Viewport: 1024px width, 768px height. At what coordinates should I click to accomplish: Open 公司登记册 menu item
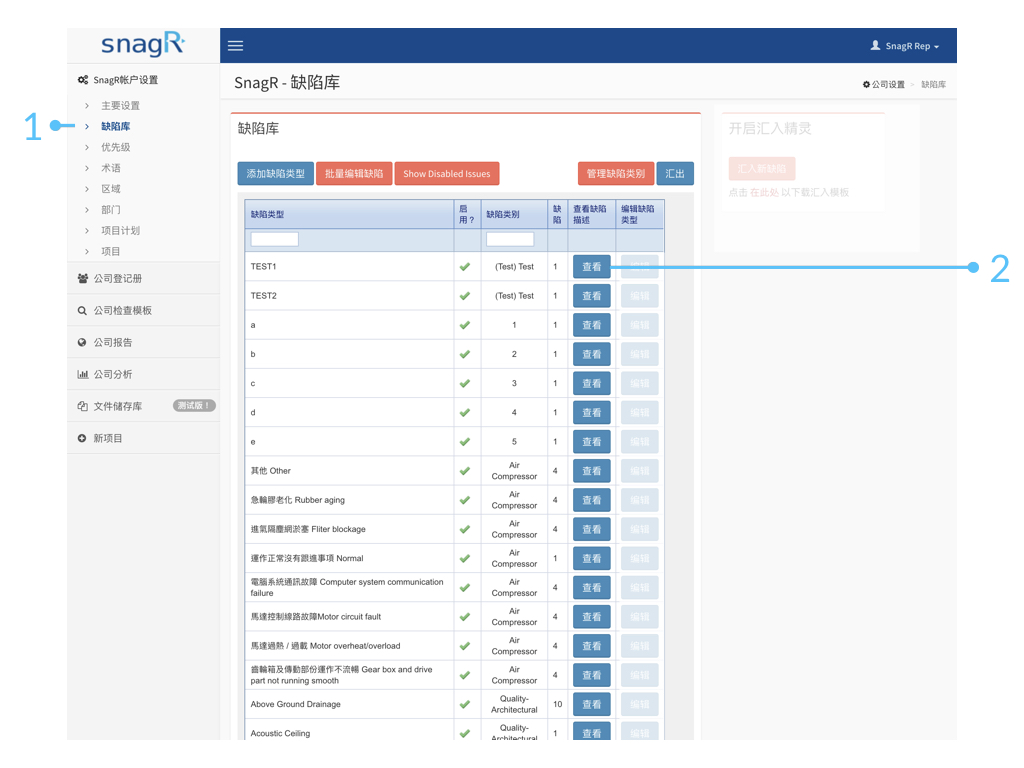143,278
